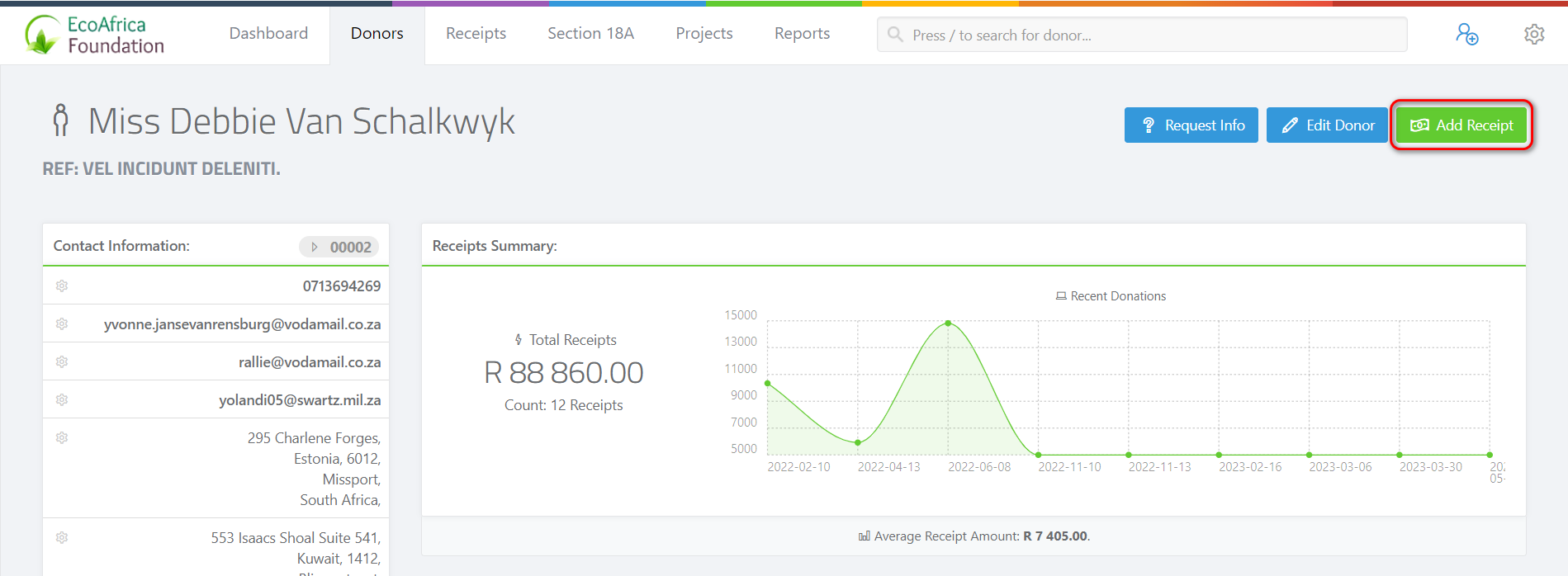Open the Projects tab

703,34
